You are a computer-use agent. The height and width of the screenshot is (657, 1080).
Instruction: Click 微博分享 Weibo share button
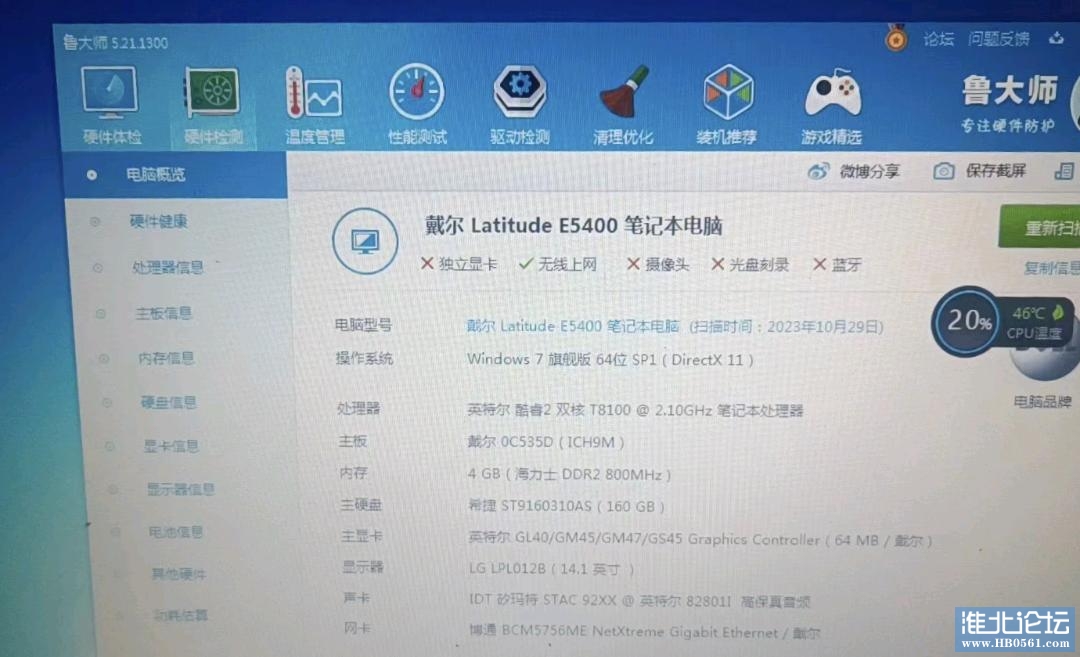(856, 172)
